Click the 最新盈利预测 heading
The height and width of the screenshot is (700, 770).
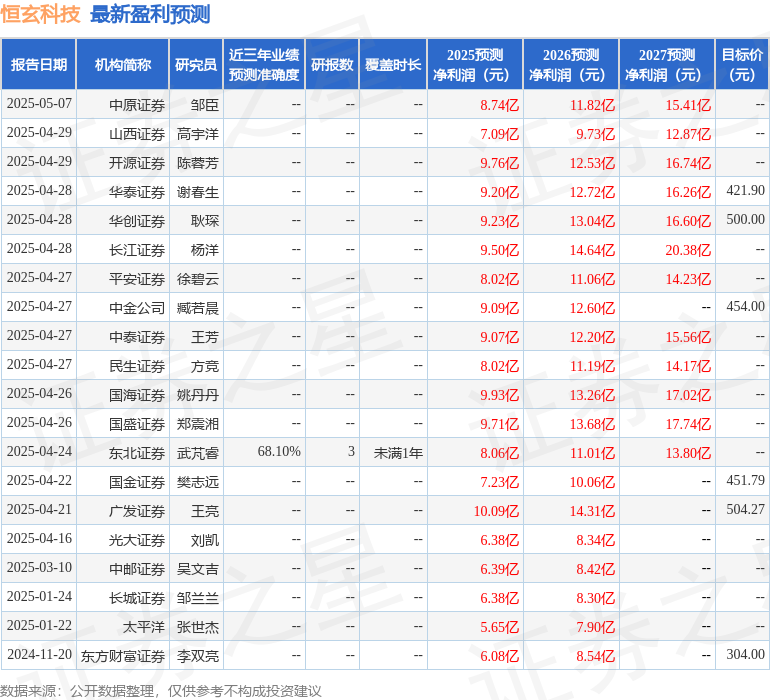[150, 14]
